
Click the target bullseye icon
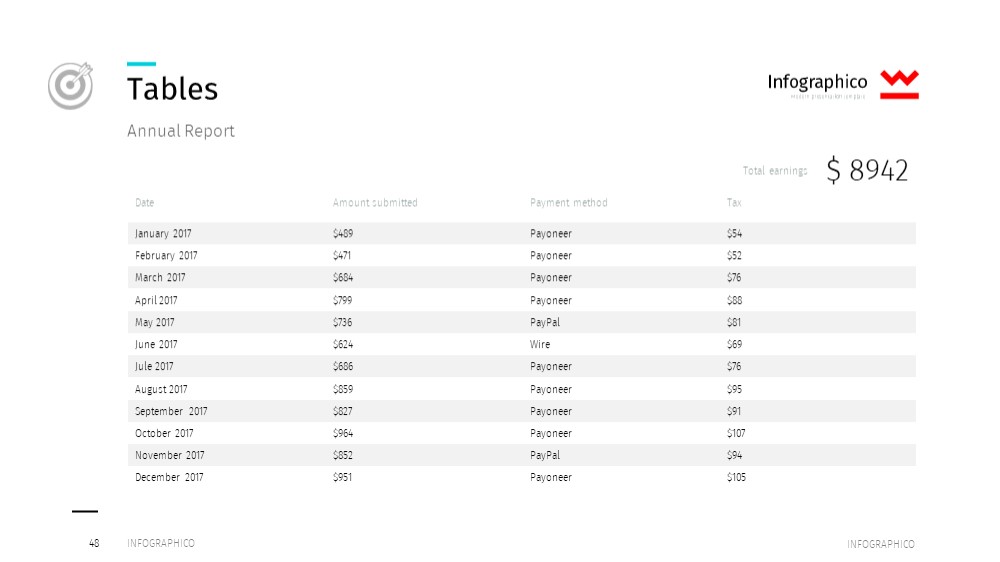(x=70, y=85)
